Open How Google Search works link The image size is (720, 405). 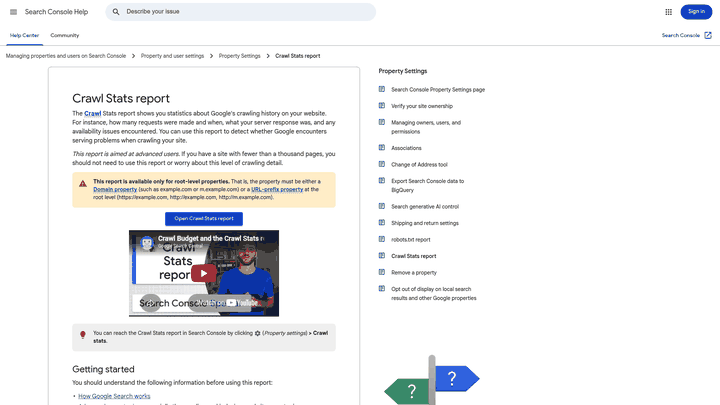pyautogui.click(x=114, y=396)
